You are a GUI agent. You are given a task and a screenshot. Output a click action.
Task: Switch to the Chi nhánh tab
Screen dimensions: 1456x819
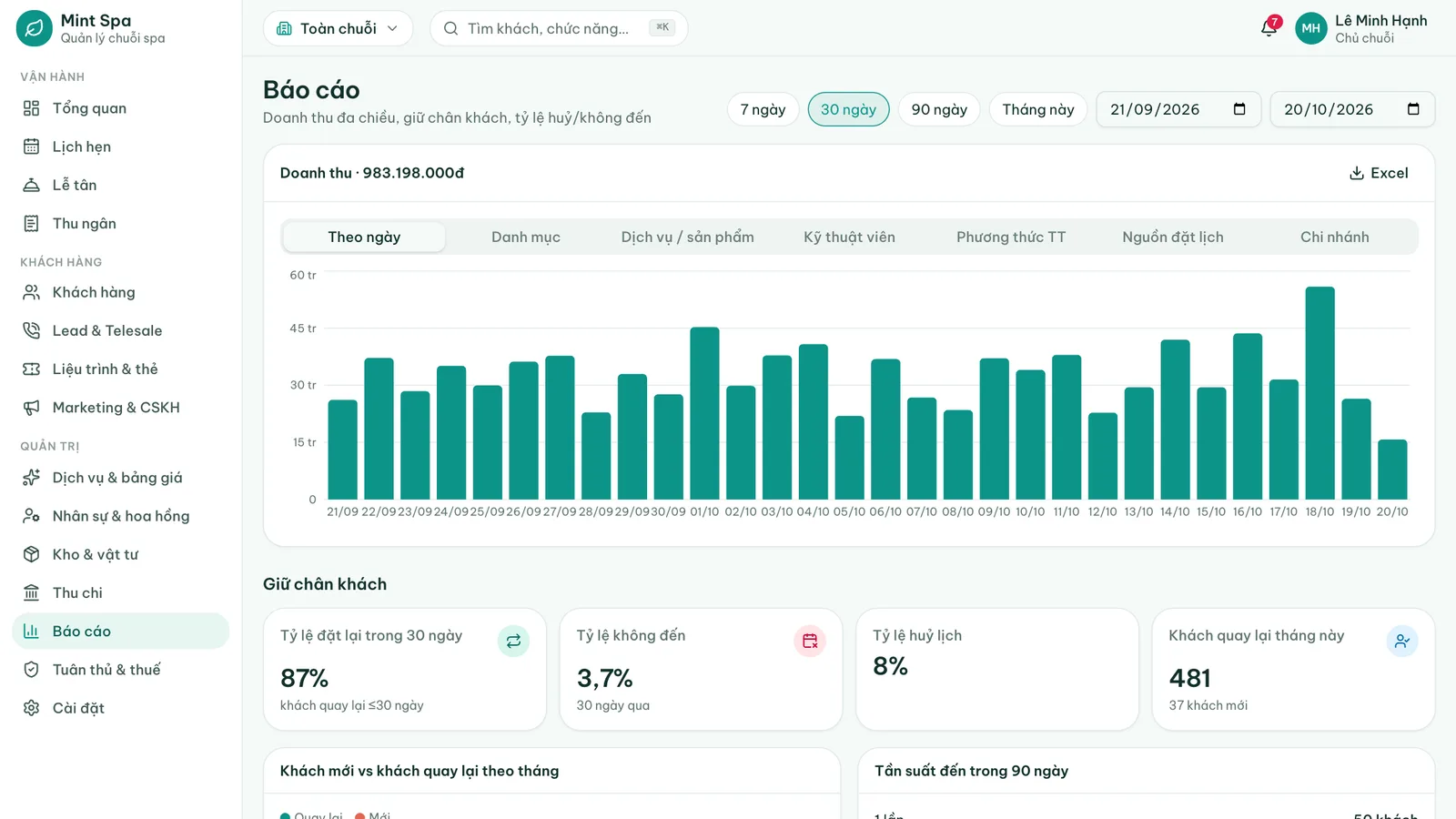coord(1335,237)
